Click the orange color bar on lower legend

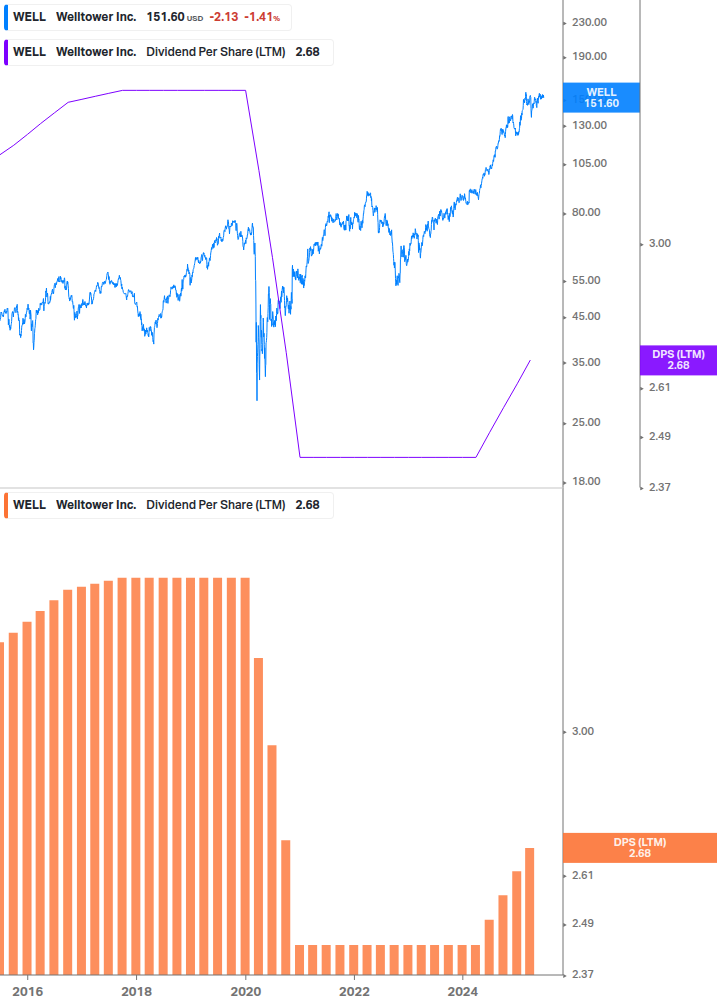(x=6, y=505)
